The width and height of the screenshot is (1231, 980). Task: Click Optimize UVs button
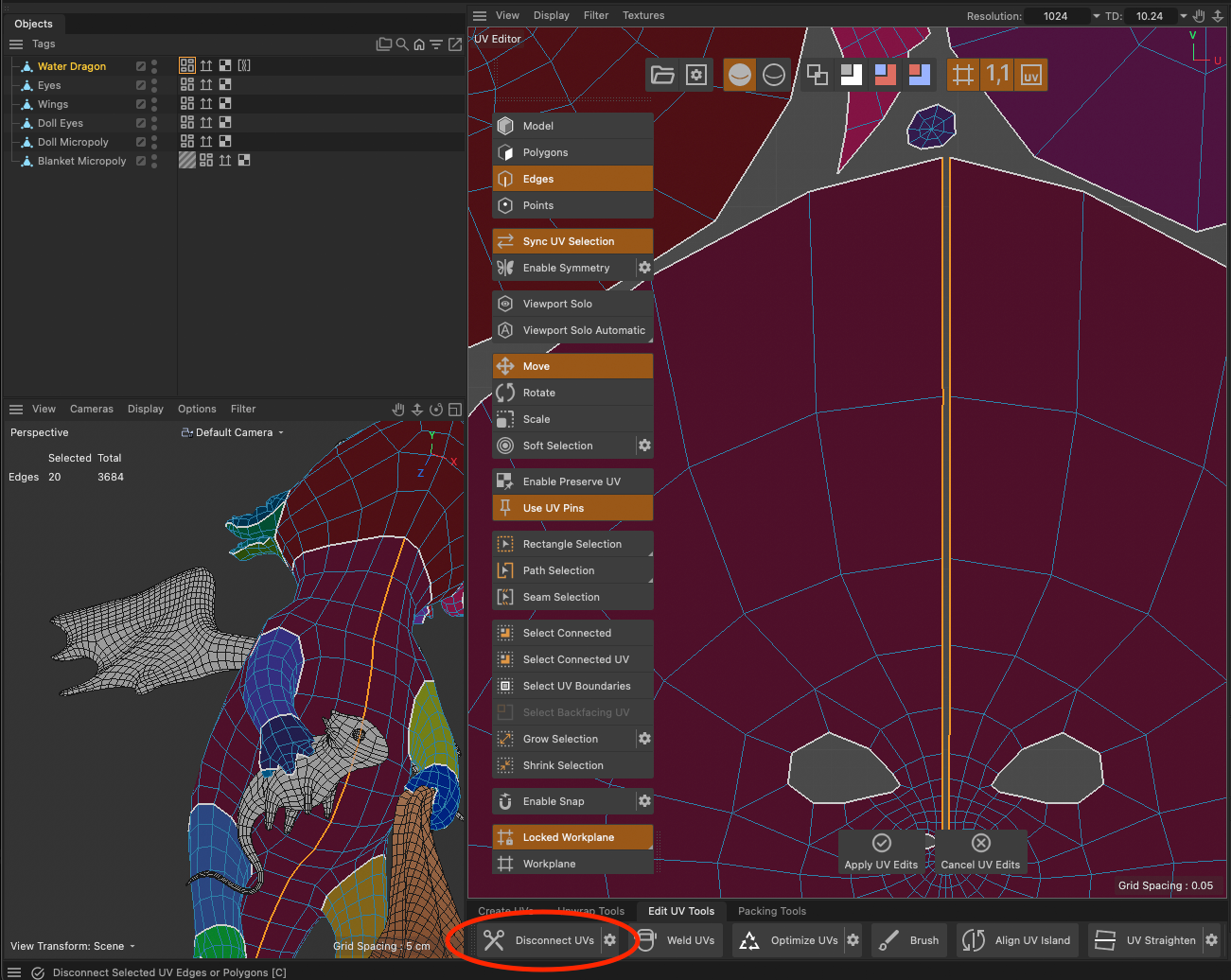(x=790, y=940)
